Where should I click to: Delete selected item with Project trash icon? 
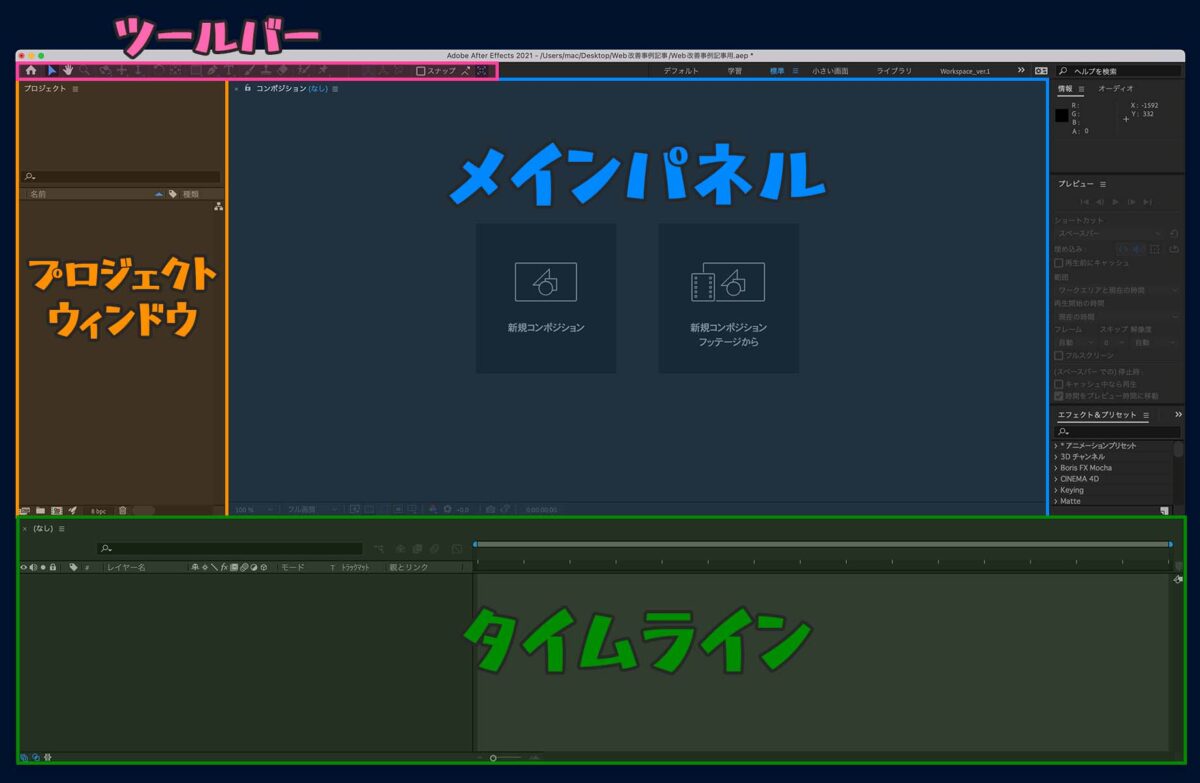tap(122, 510)
